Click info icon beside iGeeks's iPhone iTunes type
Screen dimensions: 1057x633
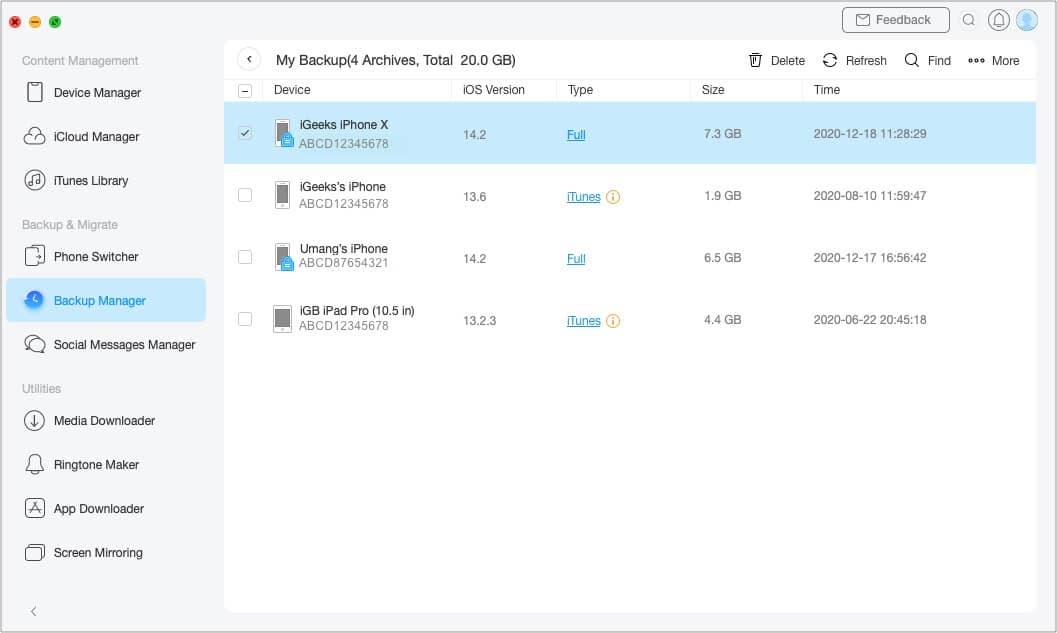click(x=613, y=197)
